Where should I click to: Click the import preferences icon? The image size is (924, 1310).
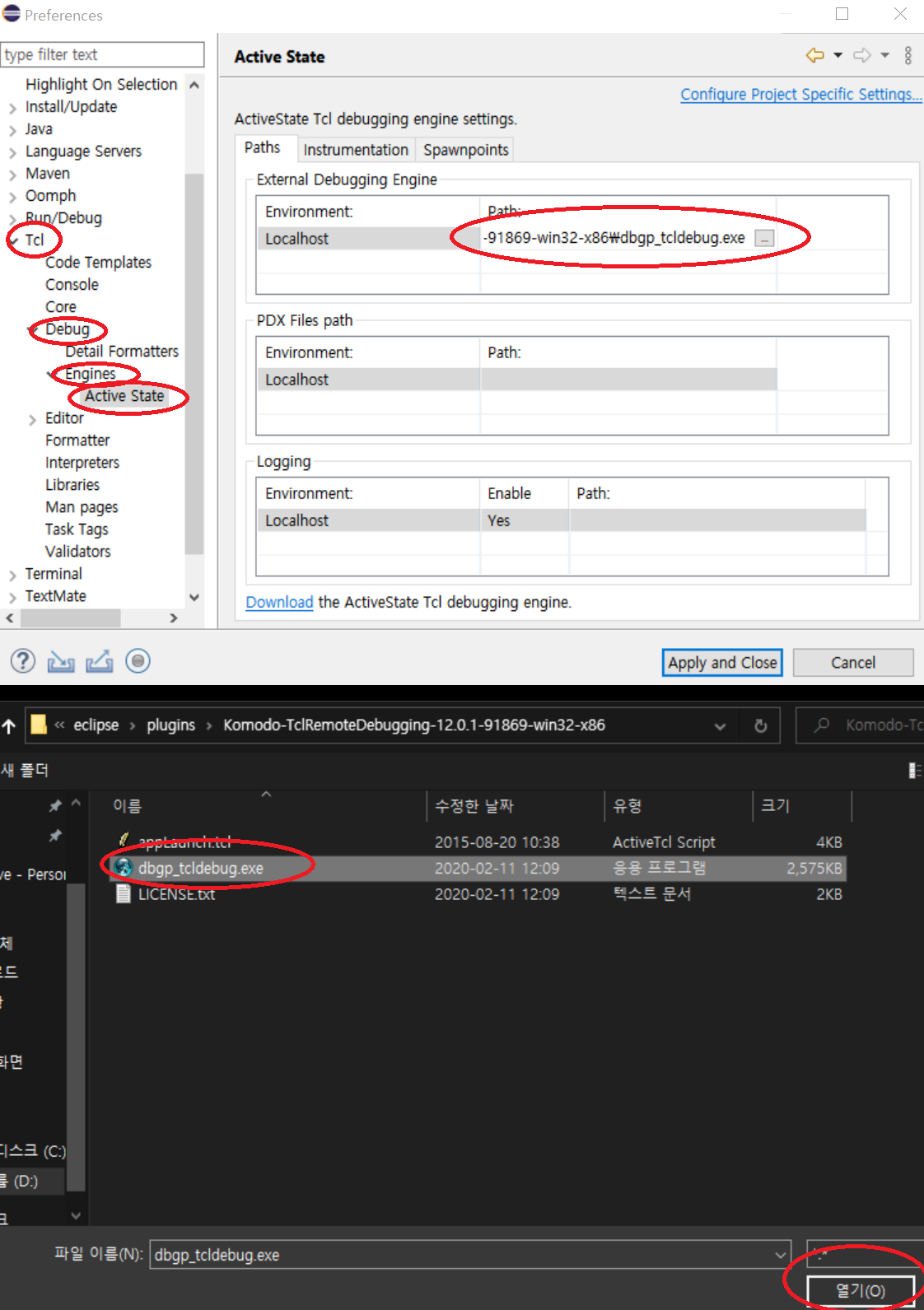pos(61,661)
